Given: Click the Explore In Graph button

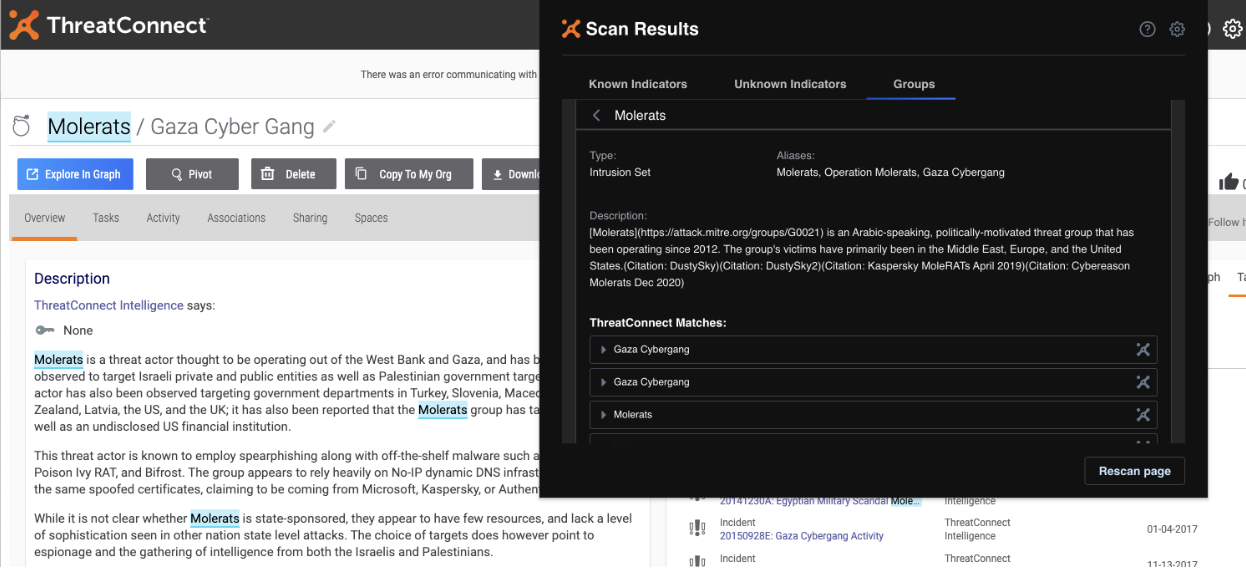Looking at the screenshot, I should (x=75, y=174).
